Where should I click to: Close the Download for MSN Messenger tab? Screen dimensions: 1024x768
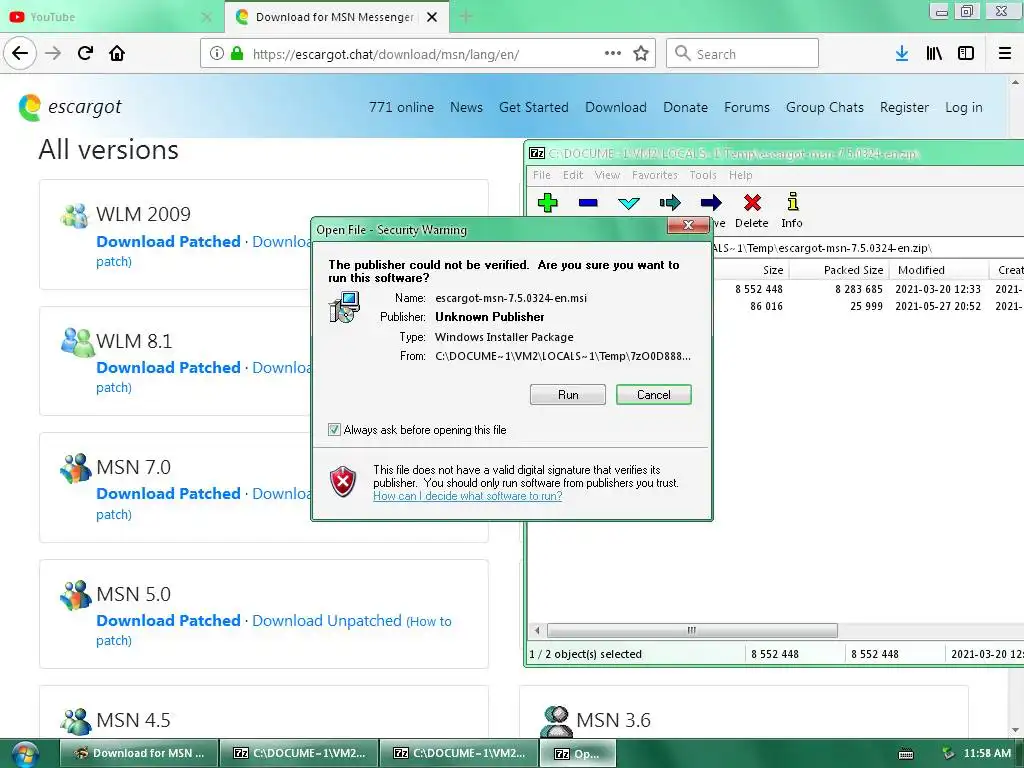(432, 17)
